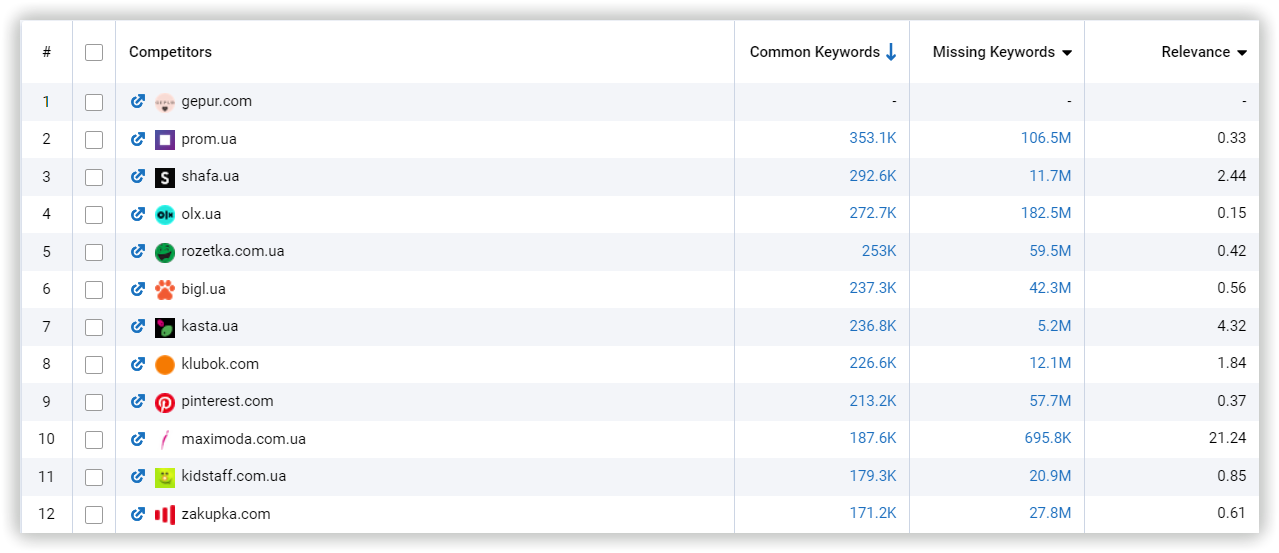Click the gepur.com favicon
This screenshot has height=553, width=1279.
click(x=165, y=102)
